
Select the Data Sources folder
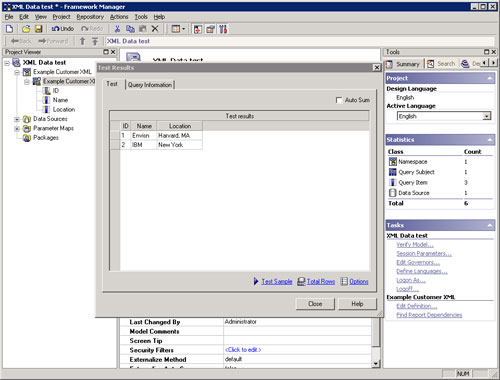click(x=50, y=119)
